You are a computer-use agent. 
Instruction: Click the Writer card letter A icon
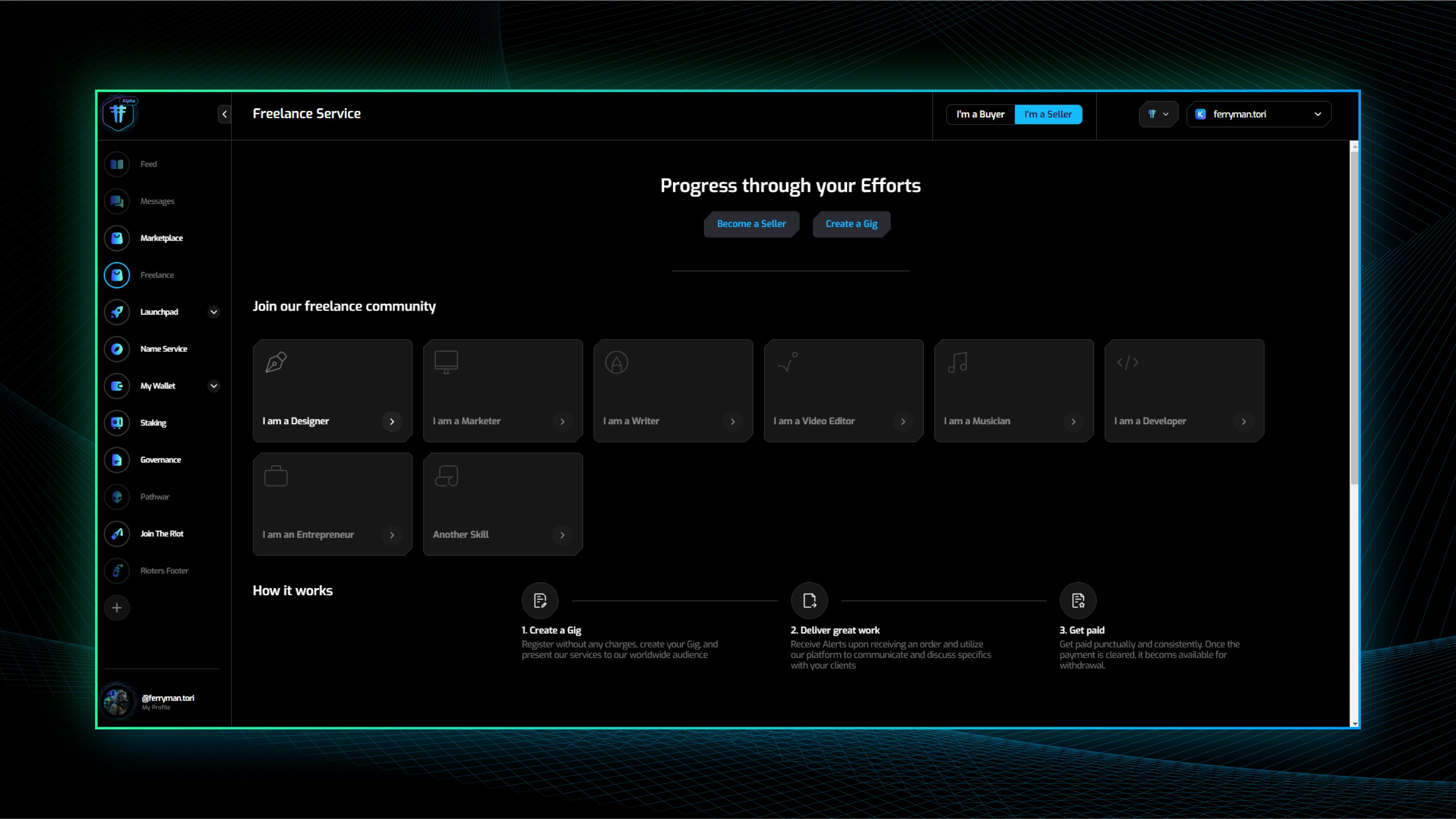(x=617, y=362)
